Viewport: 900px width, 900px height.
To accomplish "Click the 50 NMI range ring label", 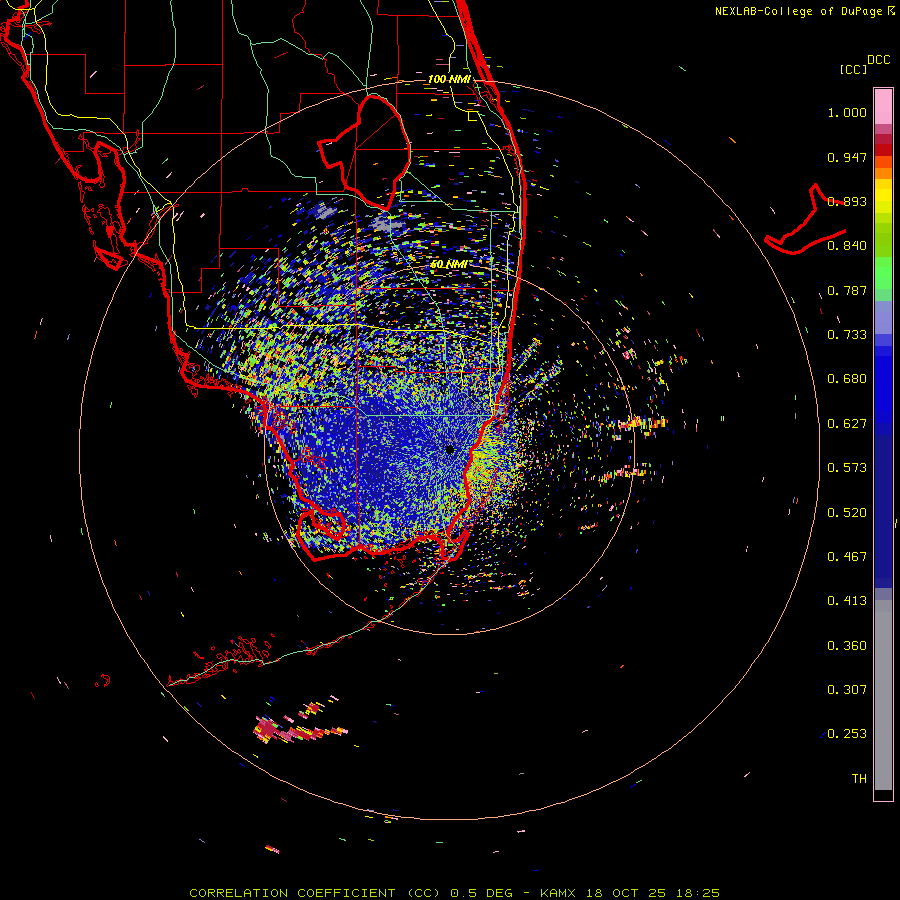I will (448, 264).
